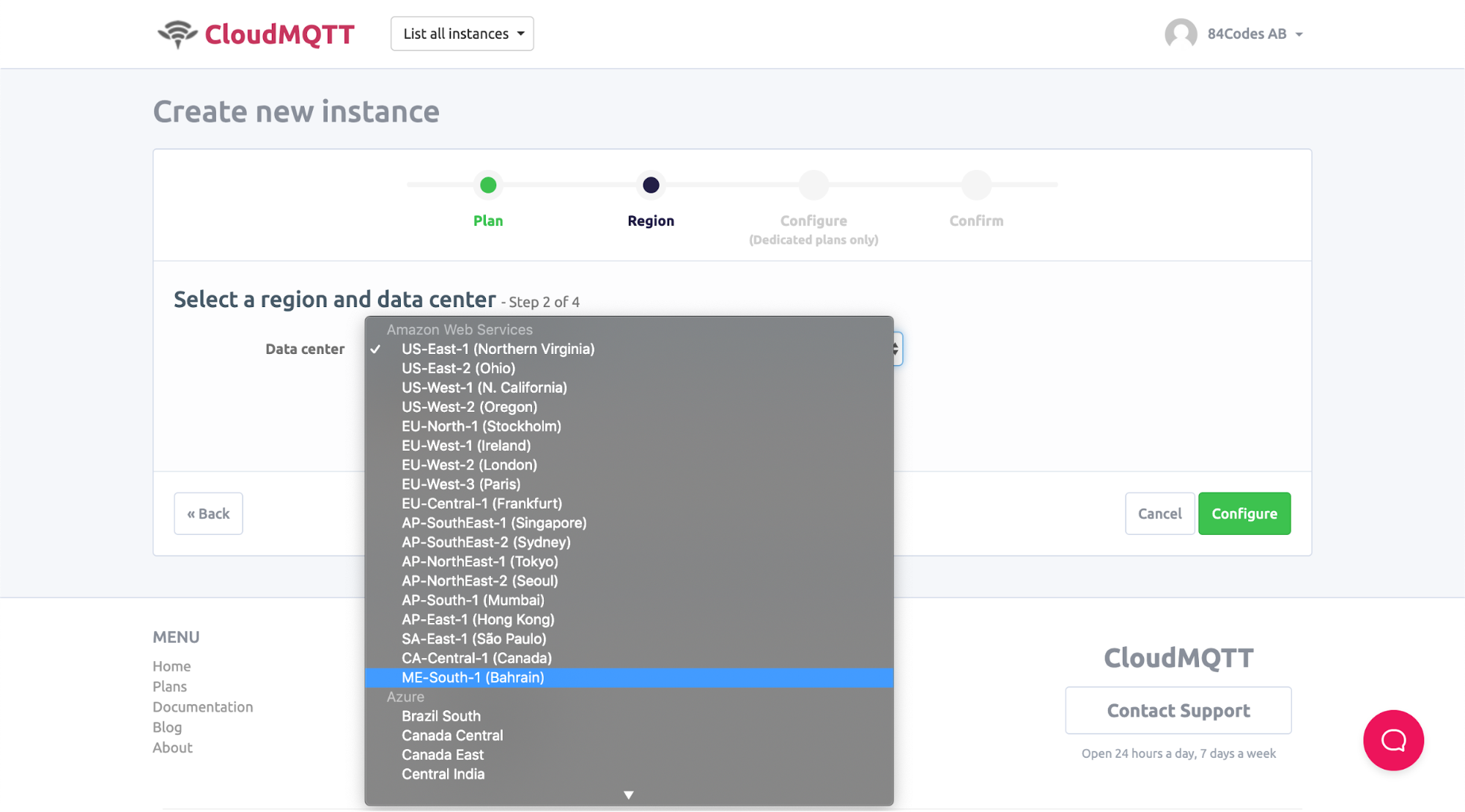Click the Region step indicator
This screenshot has width=1465, height=812.
click(x=651, y=185)
